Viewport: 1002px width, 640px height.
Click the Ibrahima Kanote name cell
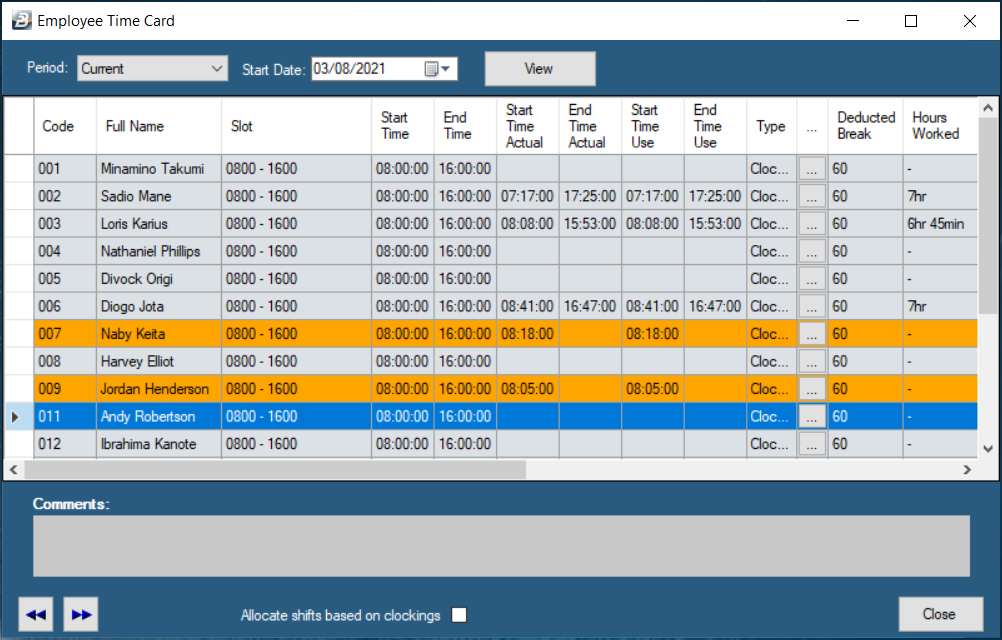(159, 444)
